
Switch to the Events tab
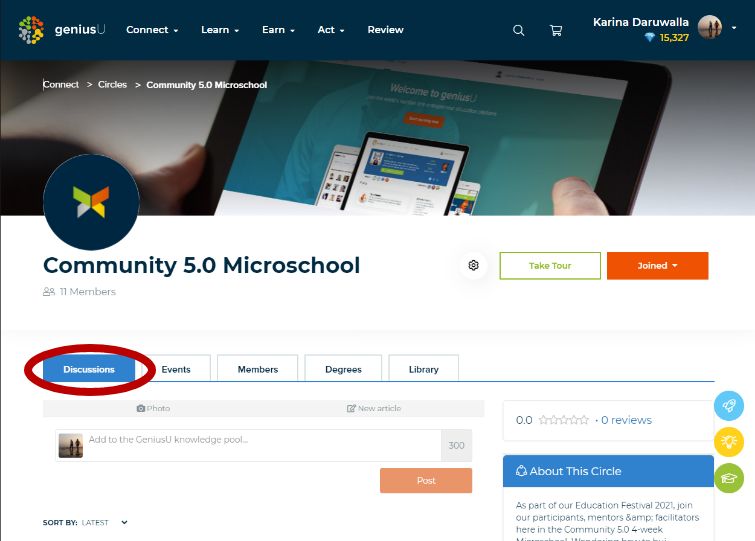pos(176,369)
